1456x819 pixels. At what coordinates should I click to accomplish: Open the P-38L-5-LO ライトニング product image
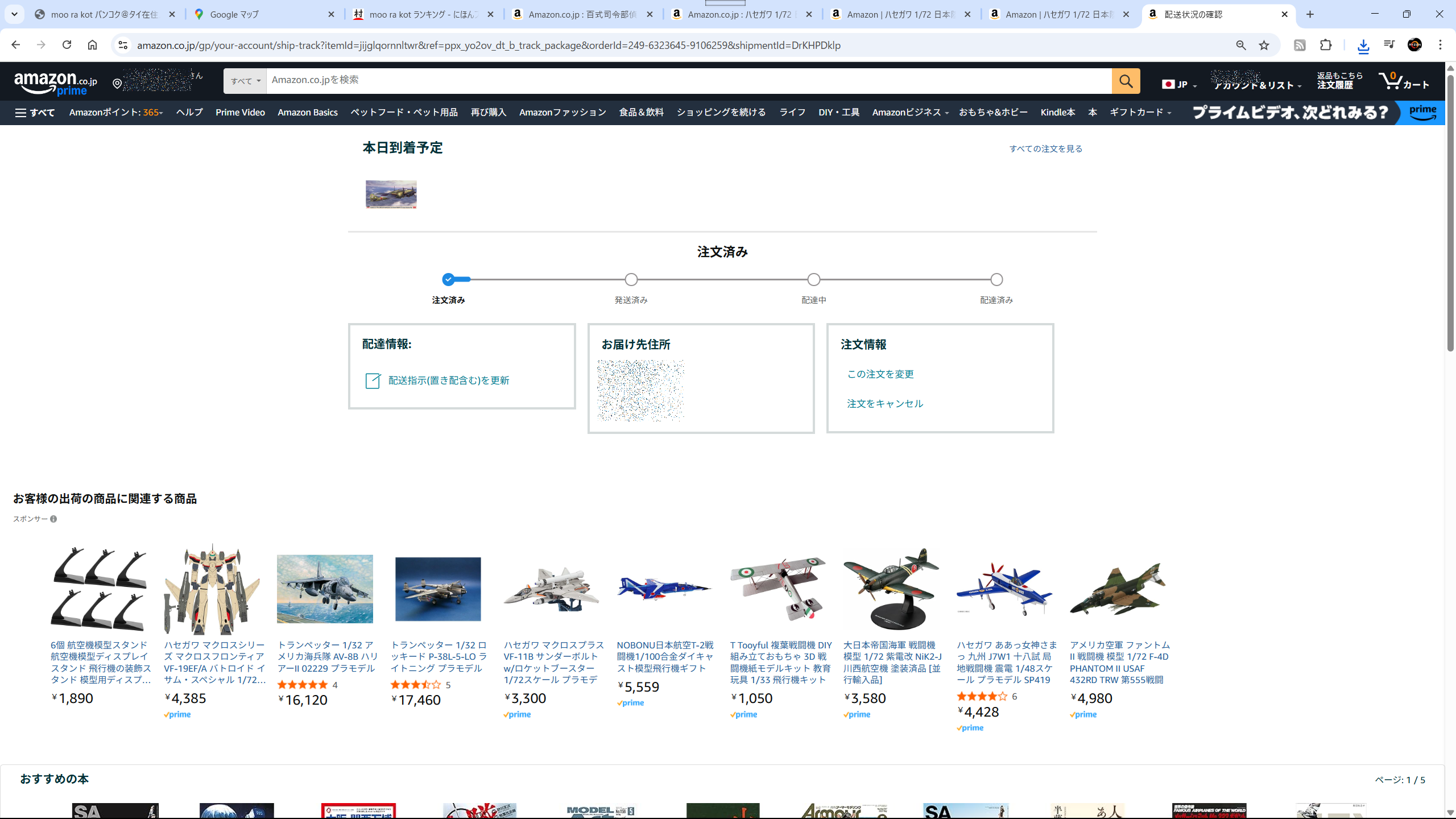click(438, 589)
